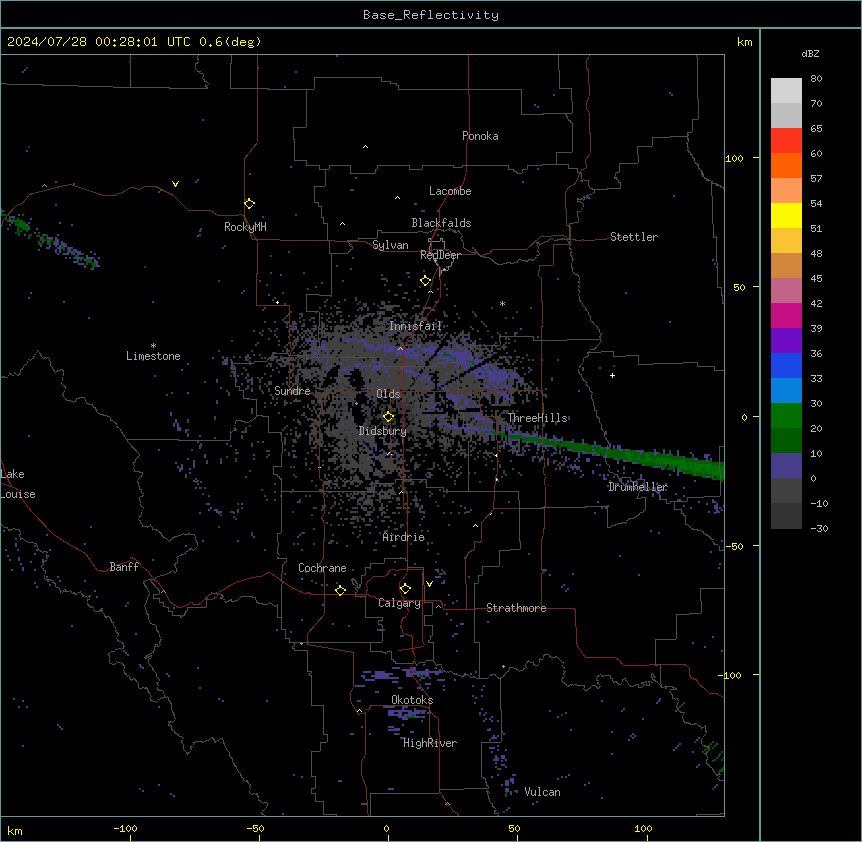862x842 pixels.
Task: Click the yellow diamond marker south of RedDeer
Action: pos(426,281)
